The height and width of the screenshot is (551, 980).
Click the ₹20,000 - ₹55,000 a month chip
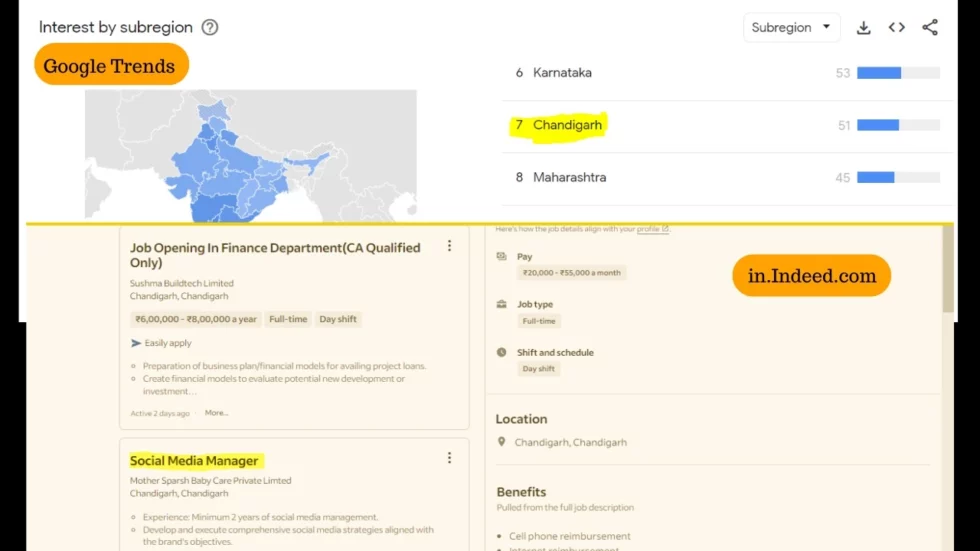point(571,273)
